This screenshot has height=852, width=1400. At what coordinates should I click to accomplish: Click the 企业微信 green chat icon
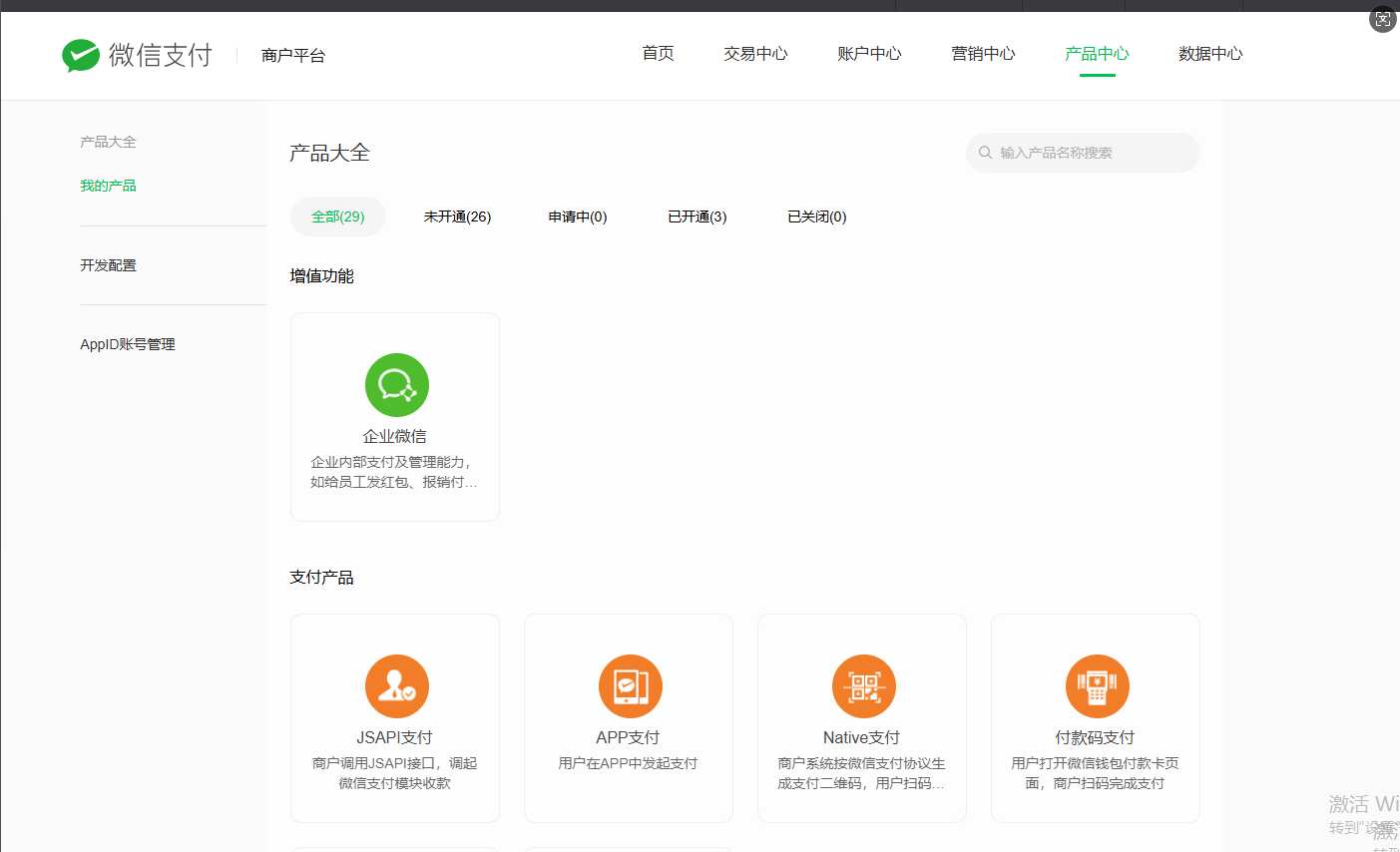397,385
